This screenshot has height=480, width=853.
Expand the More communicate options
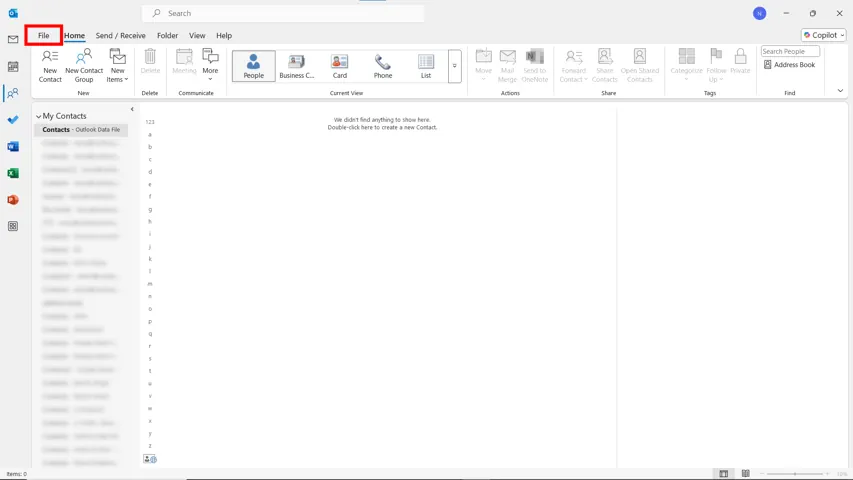[210, 65]
